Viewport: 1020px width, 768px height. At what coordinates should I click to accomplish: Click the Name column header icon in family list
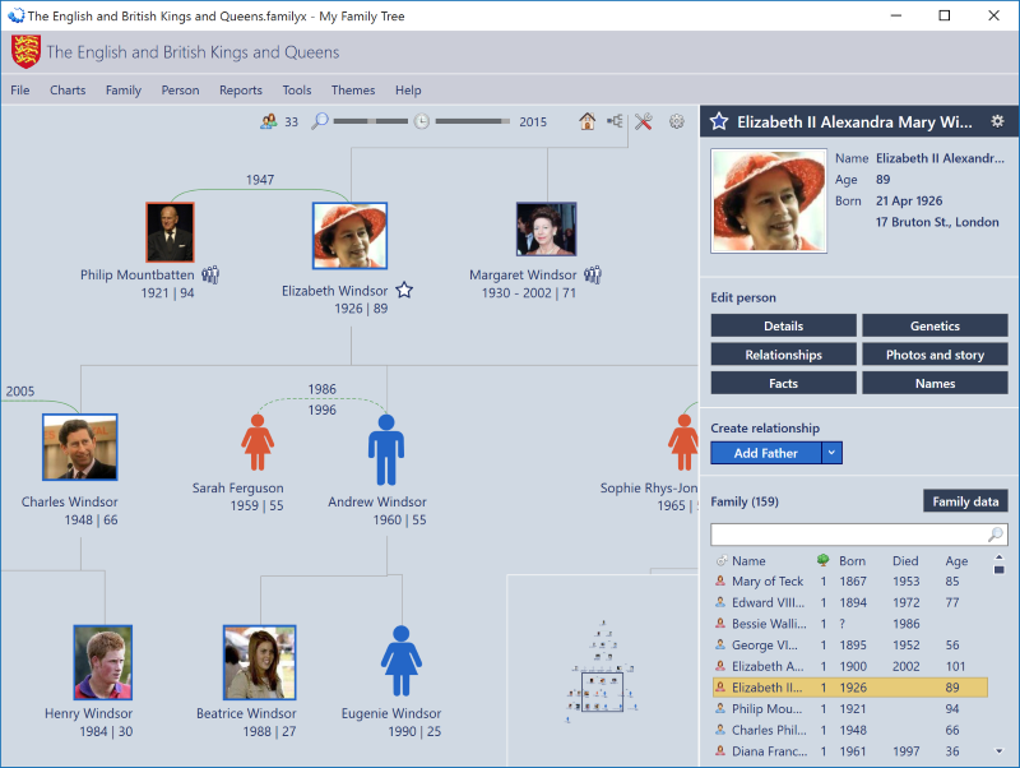tap(721, 561)
